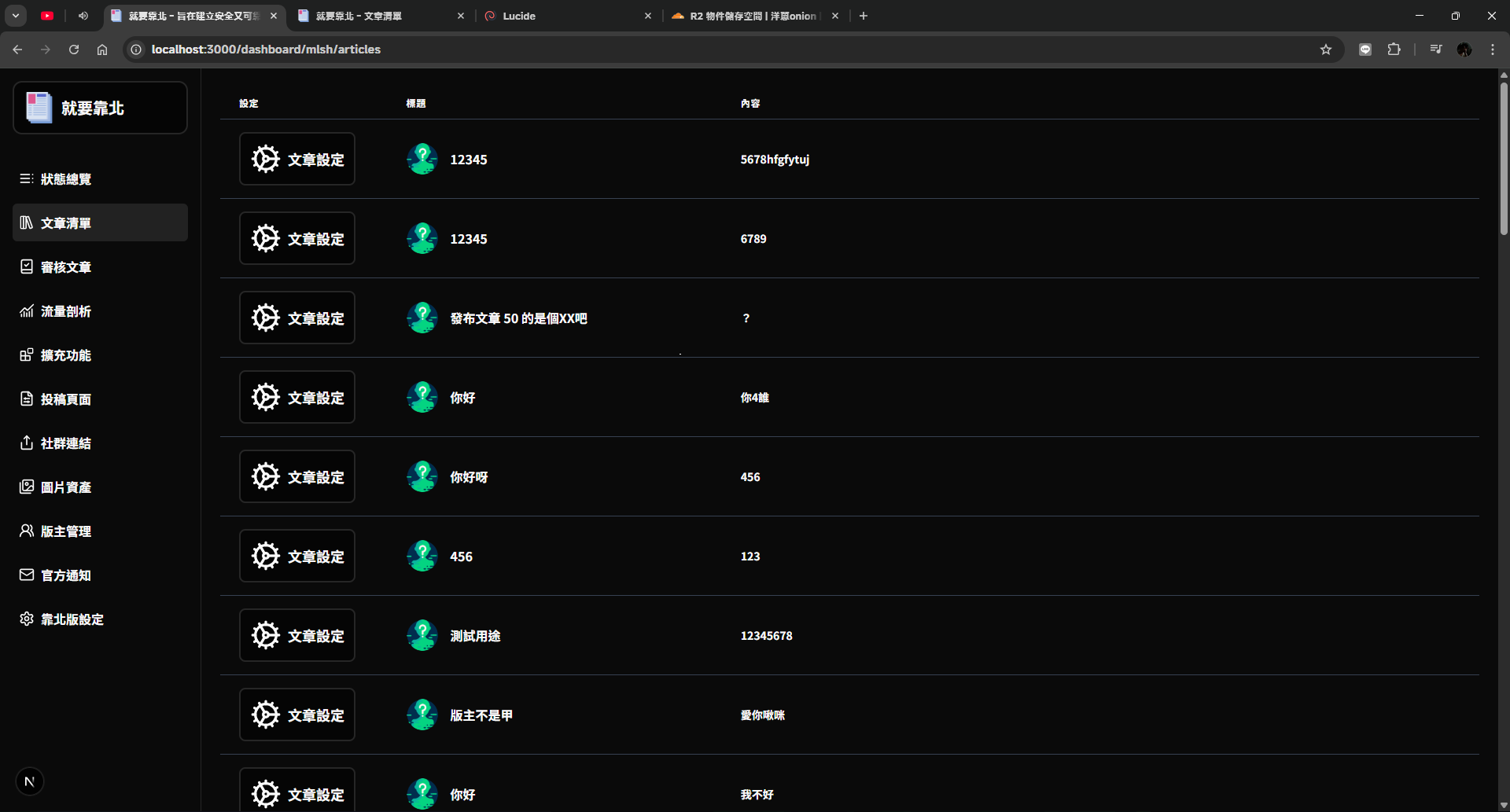Viewport: 1510px width, 812px height.
Task: Select the 圖片資產 image icon
Action: tap(27, 487)
